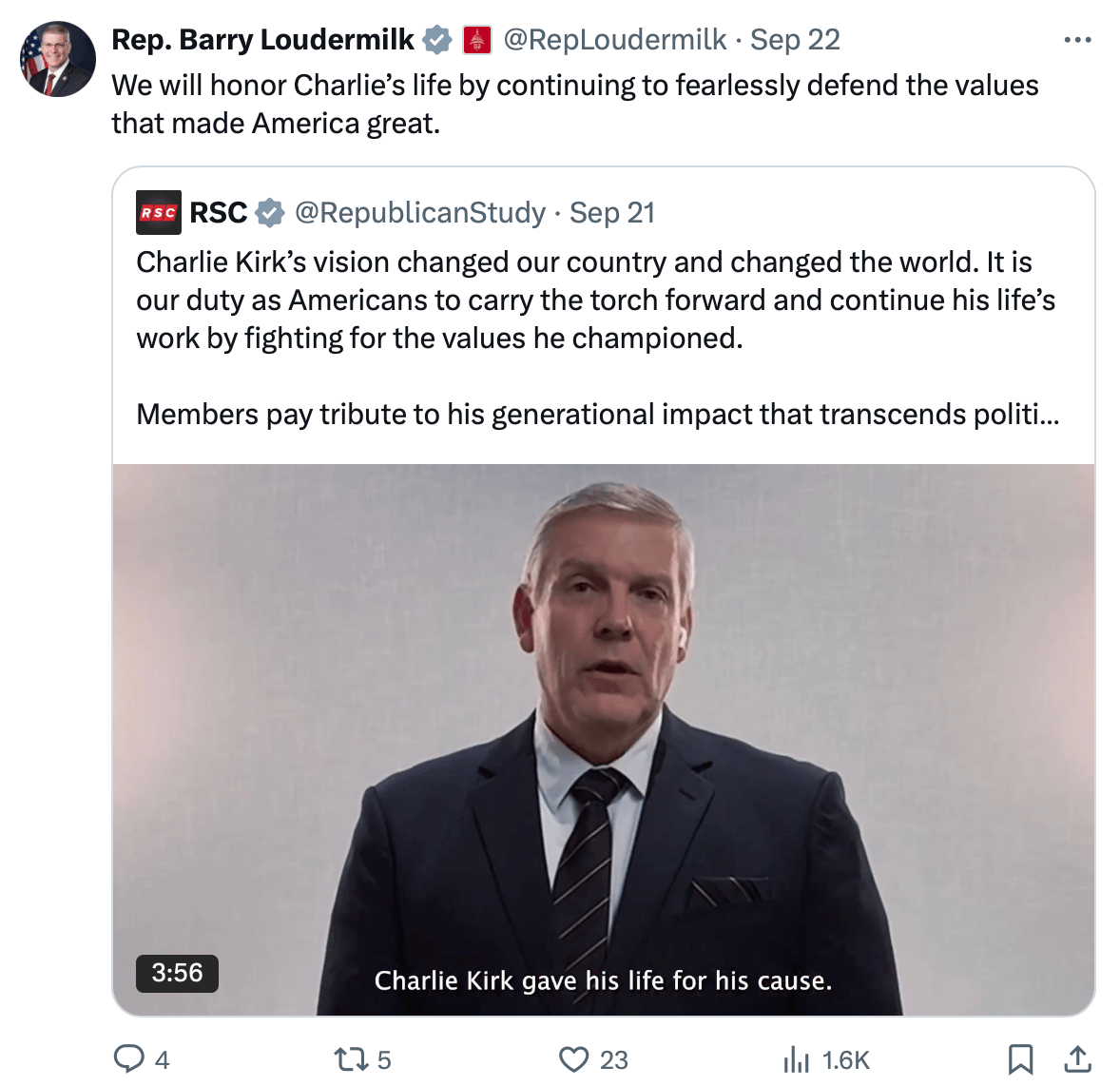Open the Sep 21 quoted post date
The height and width of the screenshot is (1086, 1120).
(x=612, y=213)
